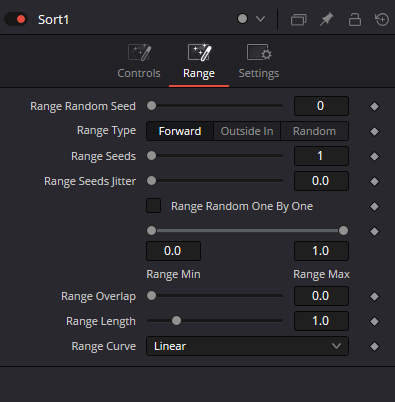
Task: Click the Range Curve label
Action: click(104, 346)
